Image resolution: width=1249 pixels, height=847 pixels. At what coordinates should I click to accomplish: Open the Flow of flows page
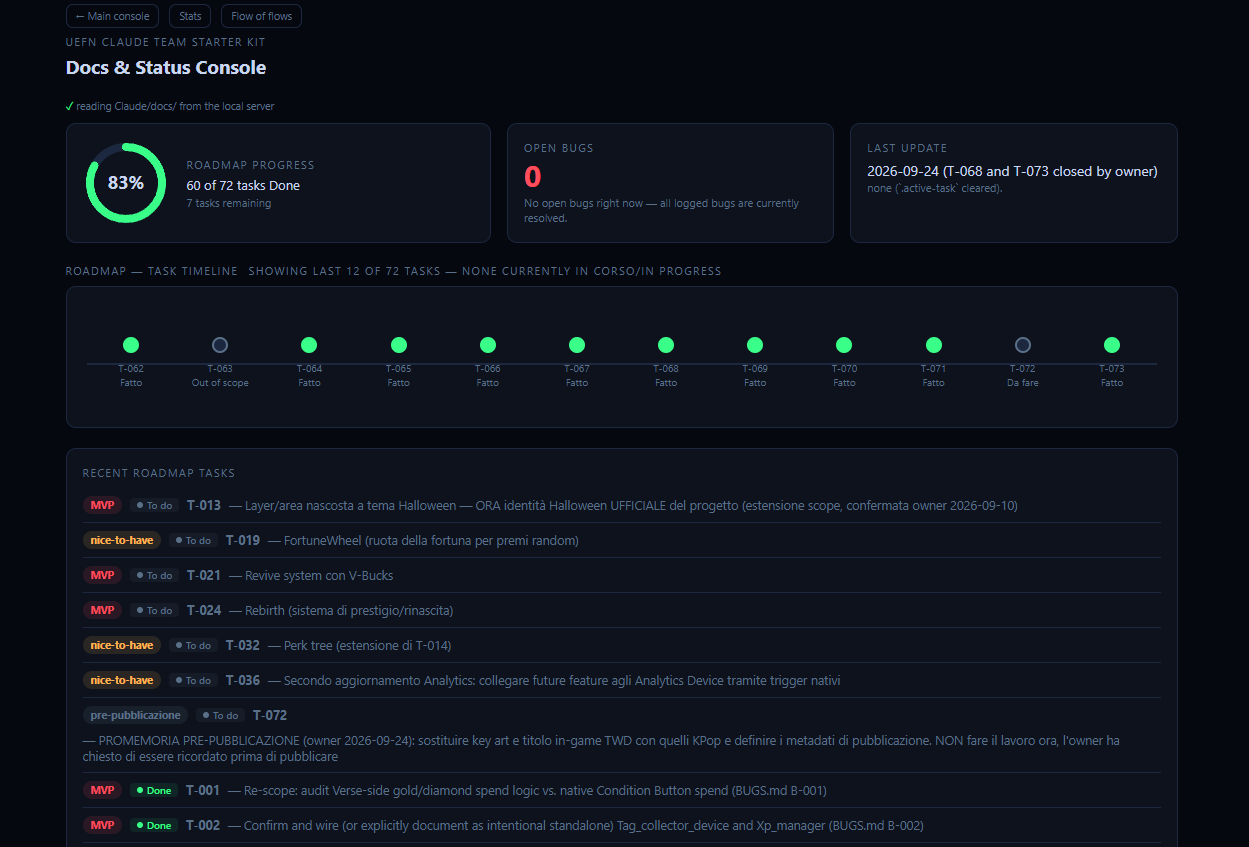(261, 16)
